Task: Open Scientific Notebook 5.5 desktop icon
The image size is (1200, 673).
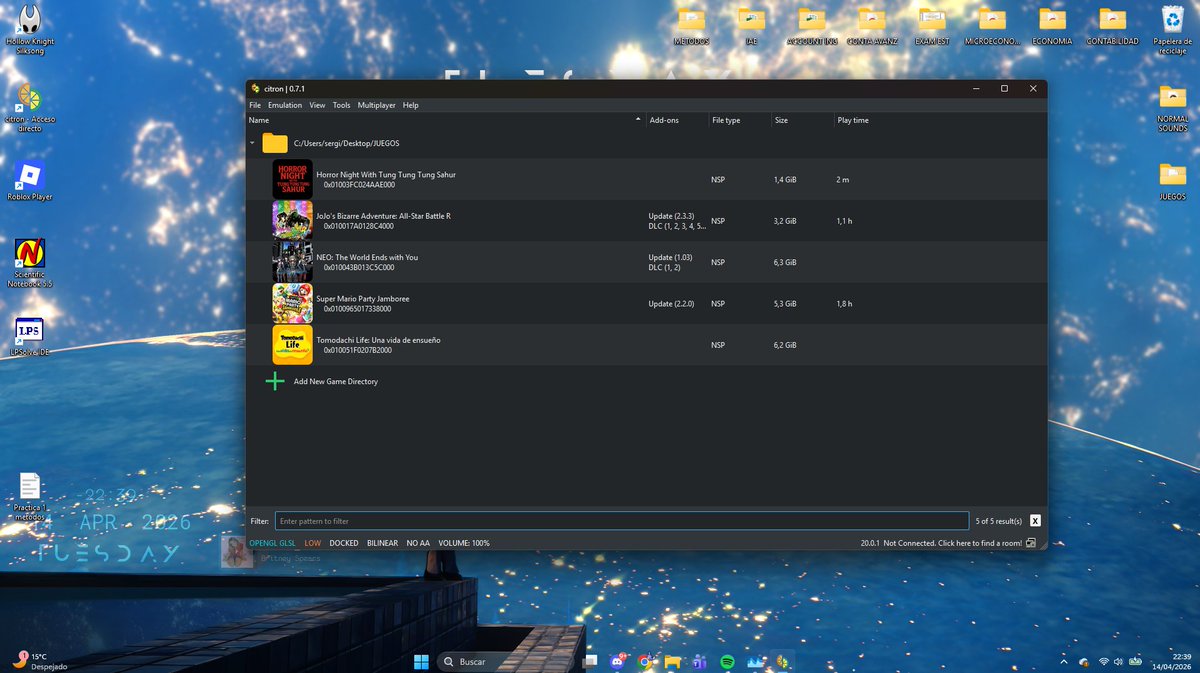Action: tap(30, 264)
